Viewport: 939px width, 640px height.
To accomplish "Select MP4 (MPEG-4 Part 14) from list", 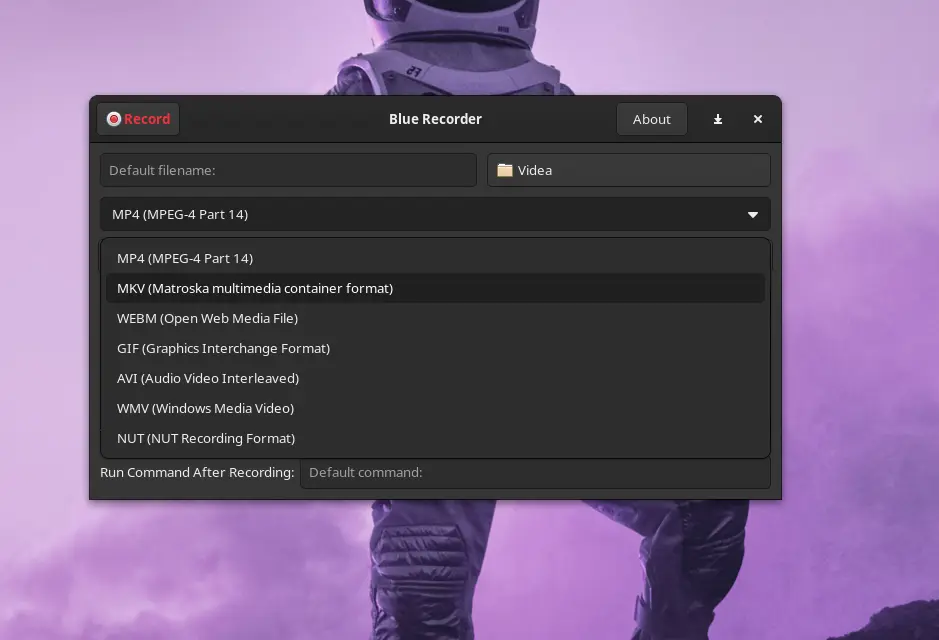I will [x=435, y=258].
